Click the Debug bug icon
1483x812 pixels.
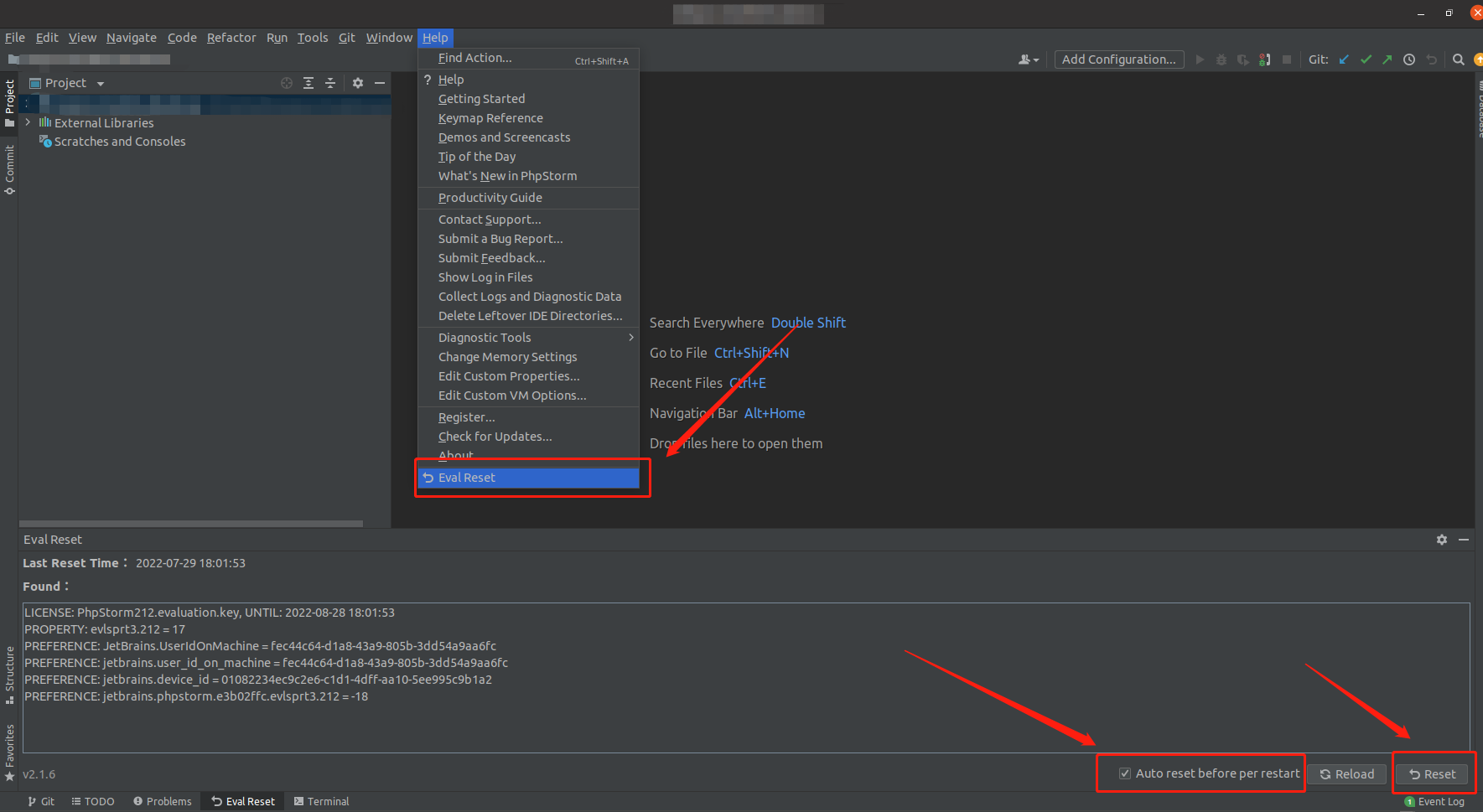1221,59
